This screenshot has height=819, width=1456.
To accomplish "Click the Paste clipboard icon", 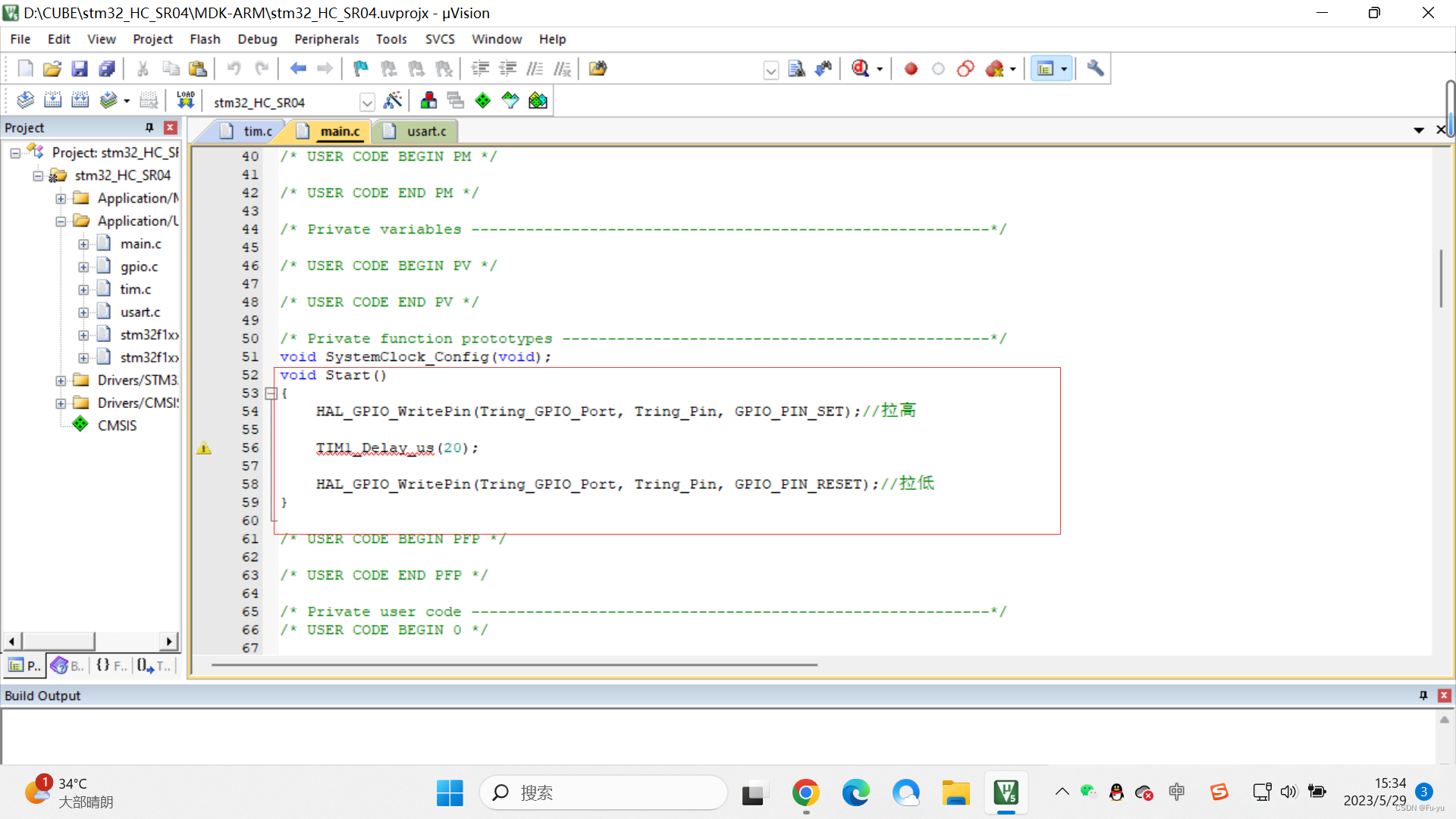I will pos(198,69).
